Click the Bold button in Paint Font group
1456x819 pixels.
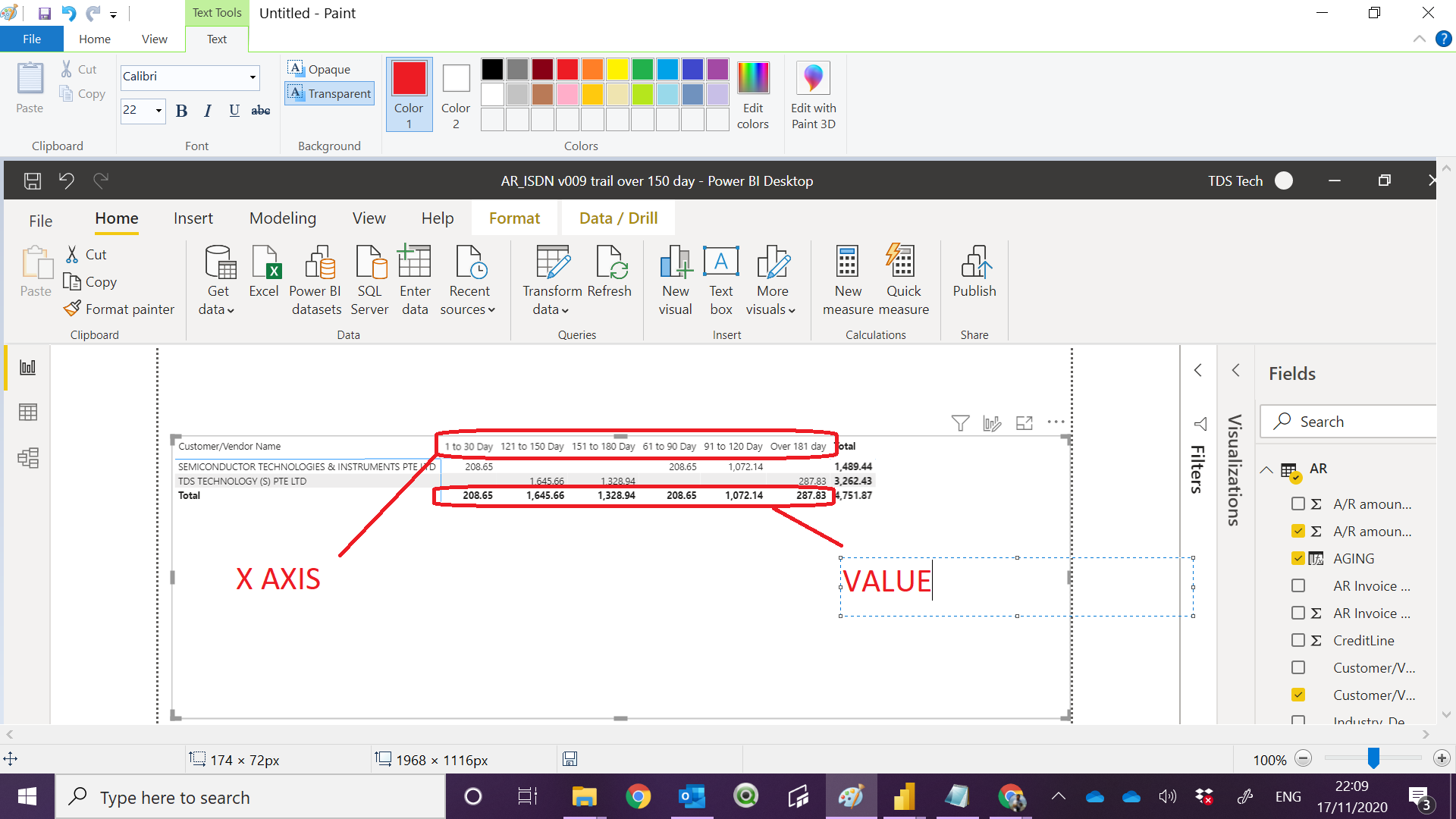click(181, 111)
